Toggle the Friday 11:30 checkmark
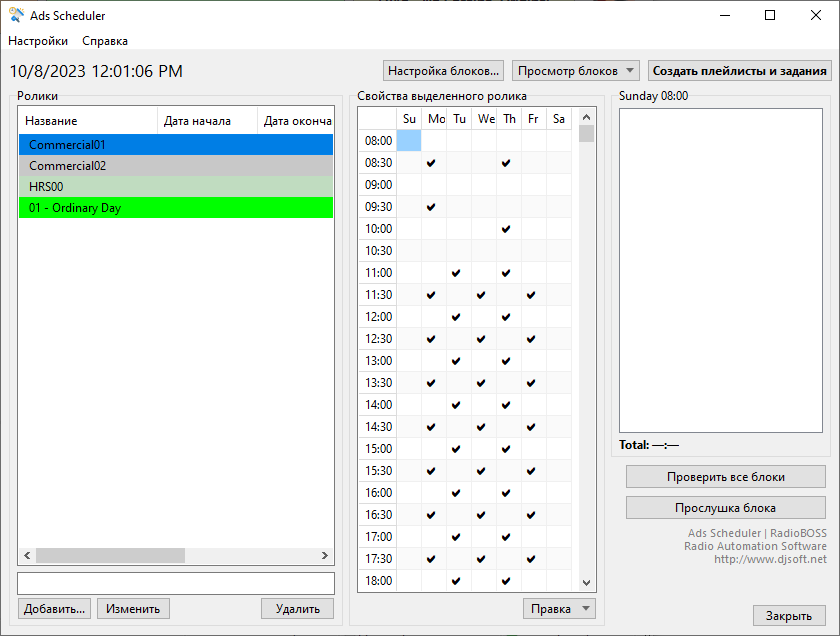This screenshot has width=840, height=636. point(534,295)
